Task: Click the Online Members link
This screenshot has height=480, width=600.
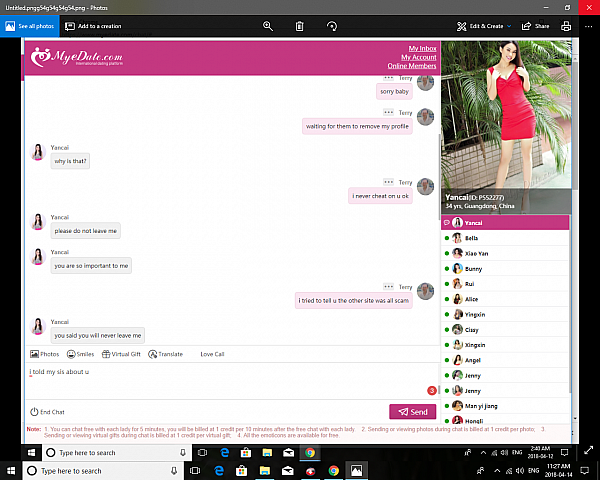Action: click(411, 66)
